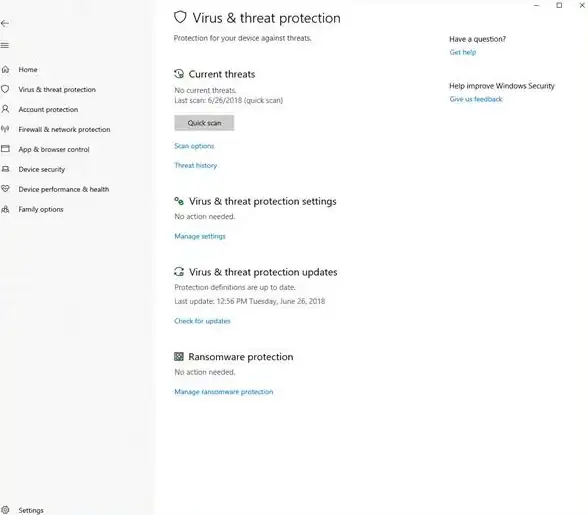This screenshot has height=515, width=588.
Task: Click the Settings gear icon
Action: pyautogui.click(x=5, y=510)
